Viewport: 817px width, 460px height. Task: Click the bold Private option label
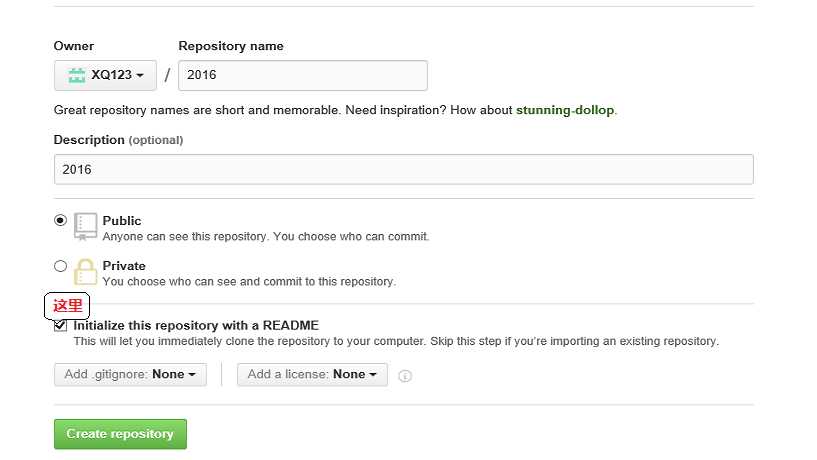tap(124, 266)
